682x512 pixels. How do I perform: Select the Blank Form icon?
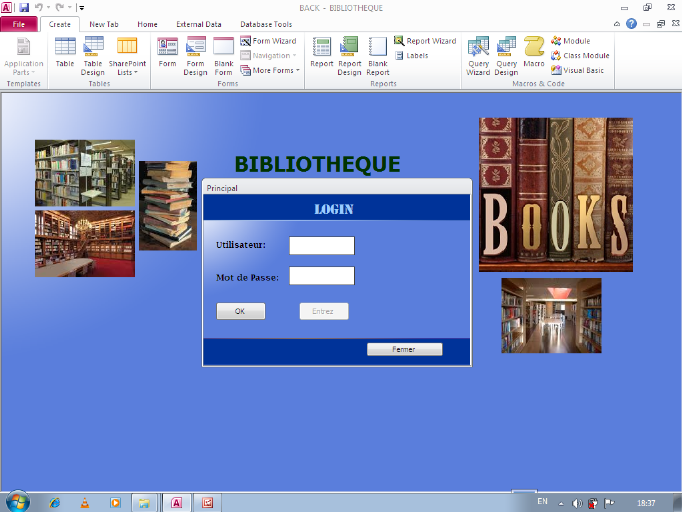(224, 53)
